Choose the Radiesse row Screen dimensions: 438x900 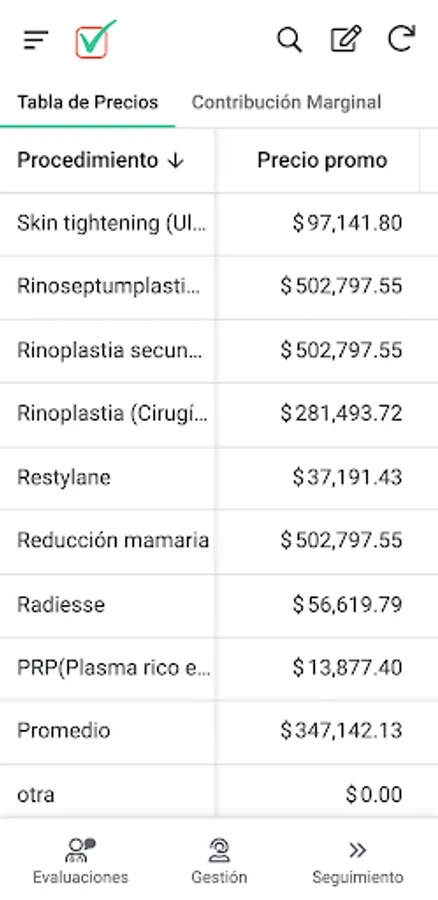tap(219, 606)
